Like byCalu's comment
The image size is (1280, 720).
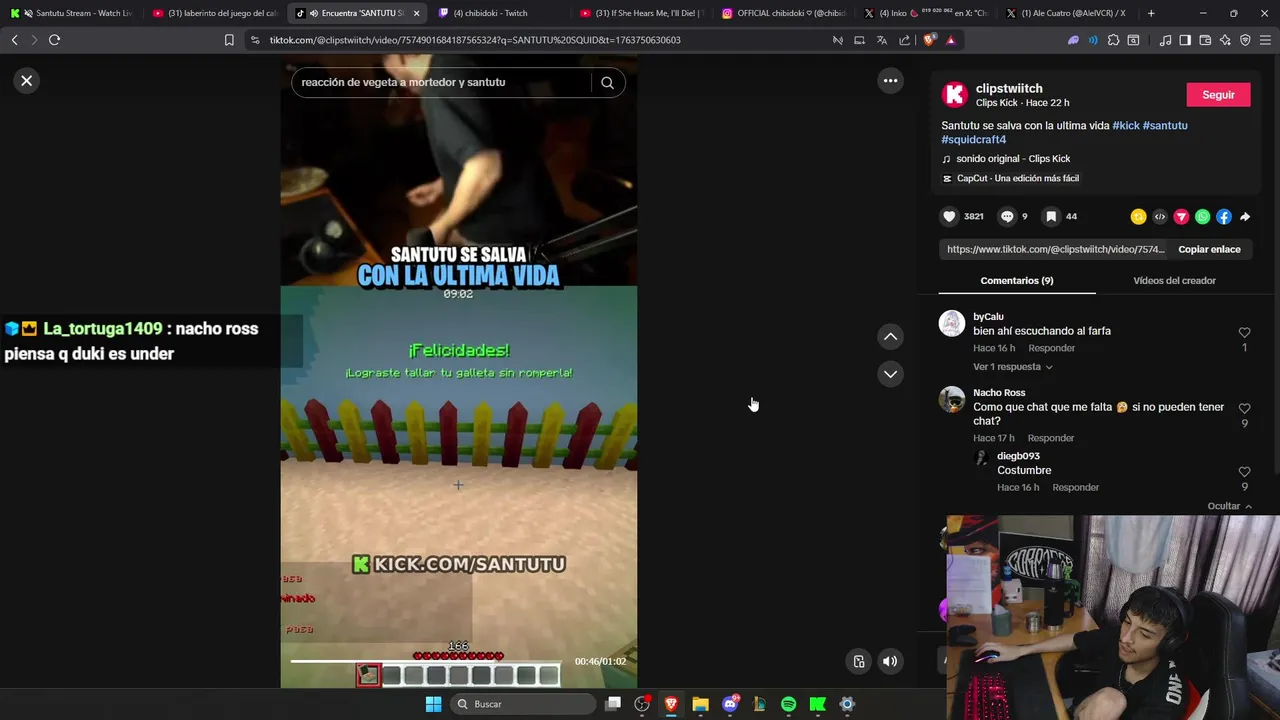(x=1244, y=333)
